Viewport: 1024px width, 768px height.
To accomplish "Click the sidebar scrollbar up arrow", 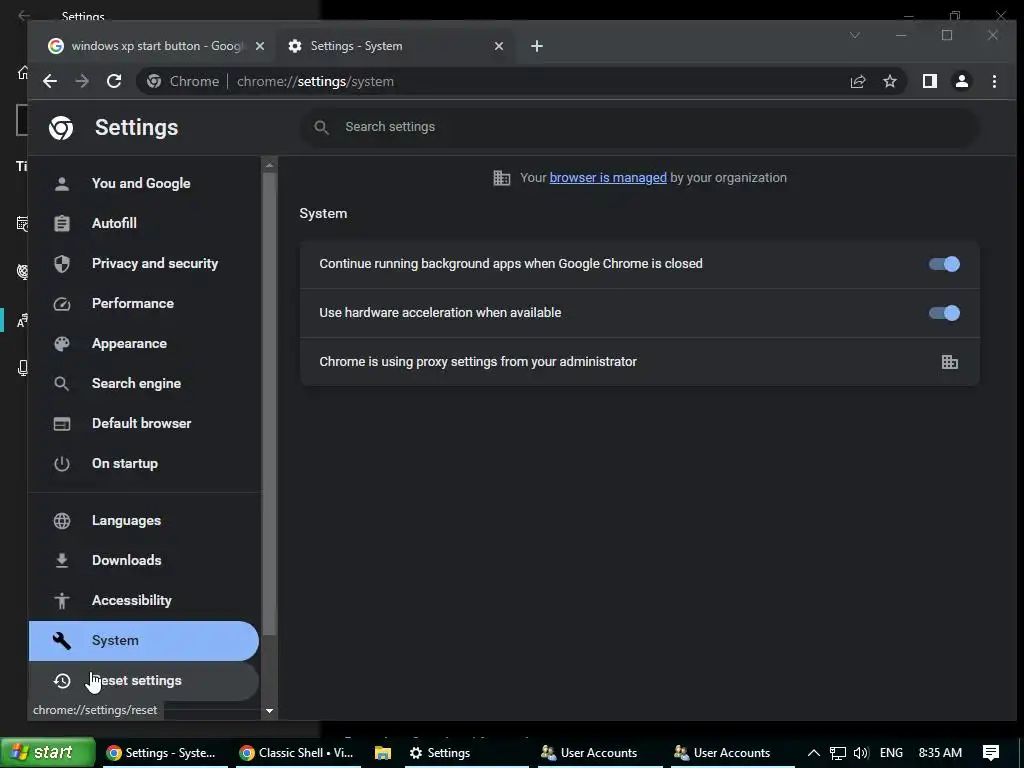I will pos(269,165).
